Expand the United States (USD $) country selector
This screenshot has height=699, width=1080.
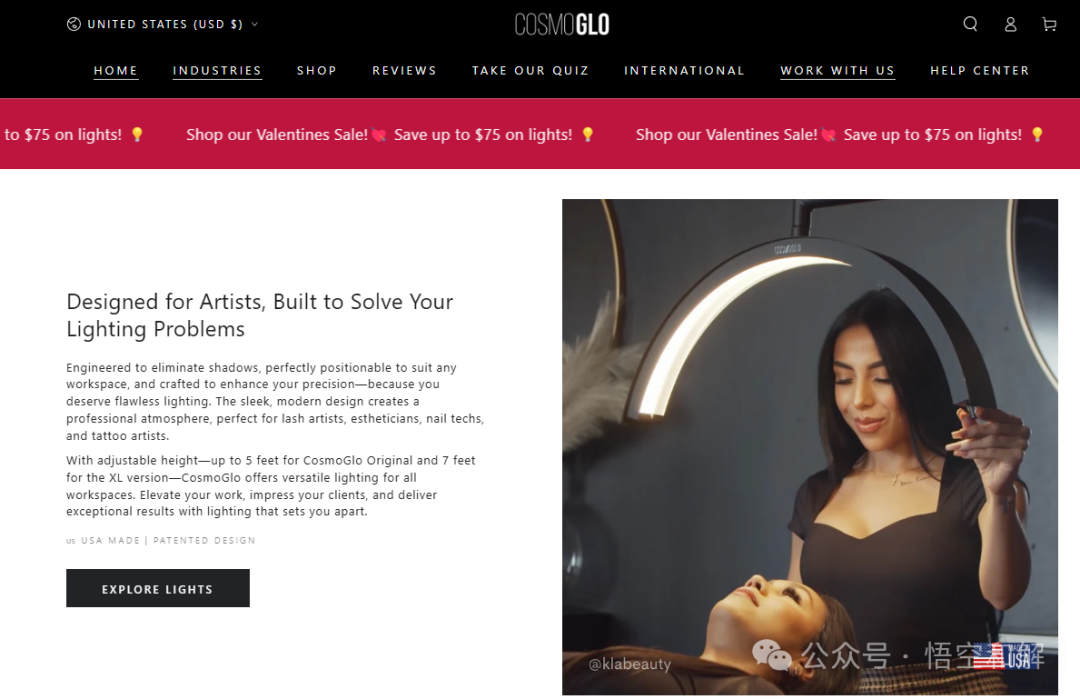[x=163, y=24]
